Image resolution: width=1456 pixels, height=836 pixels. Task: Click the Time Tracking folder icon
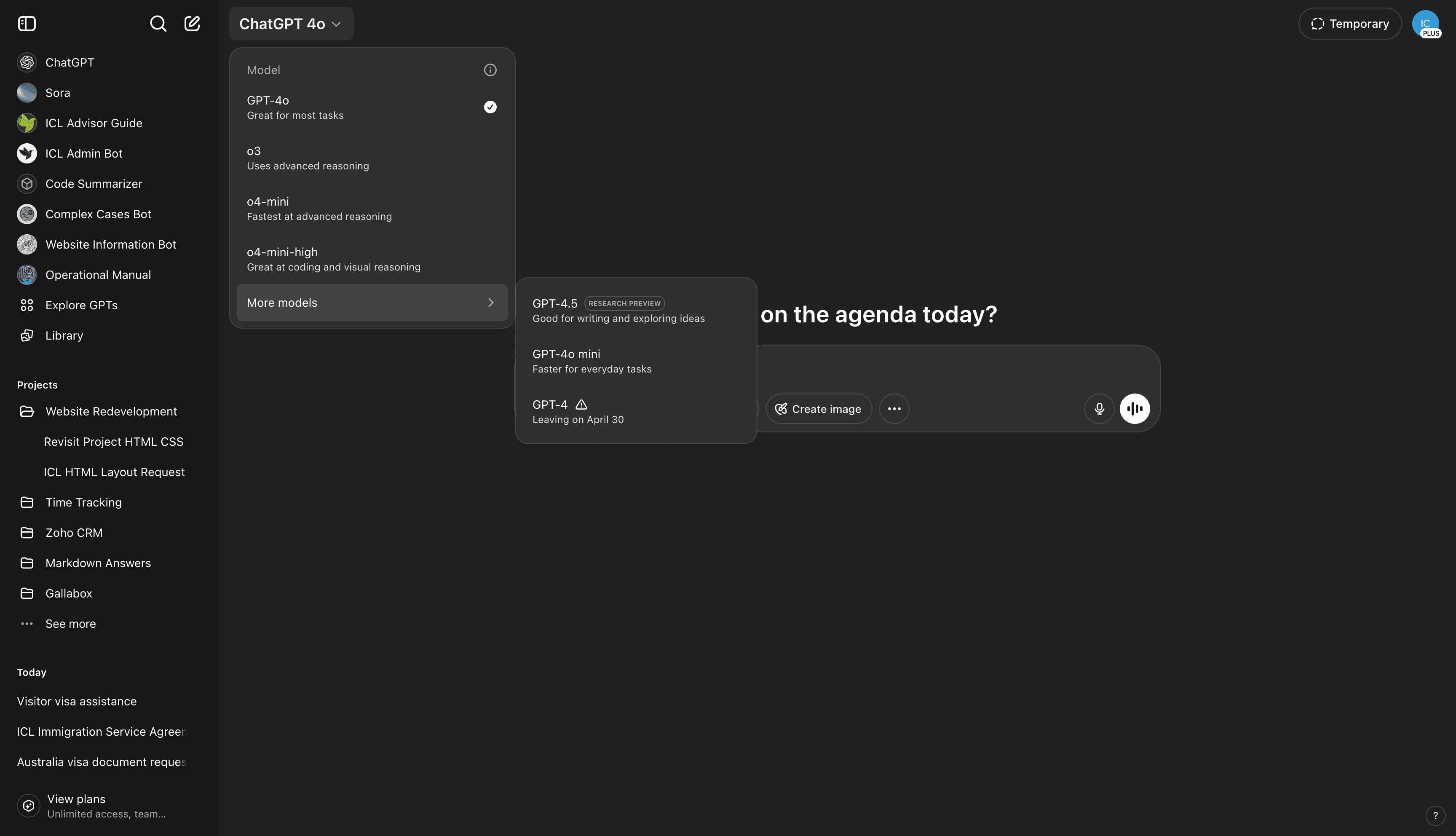pyautogui.click(x=27, y=502)
